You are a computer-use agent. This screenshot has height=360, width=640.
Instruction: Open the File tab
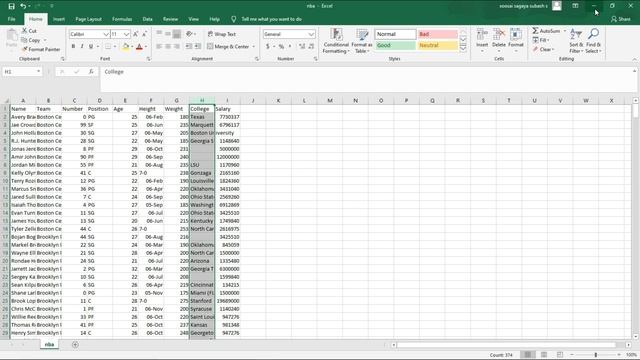pos(11,19)
